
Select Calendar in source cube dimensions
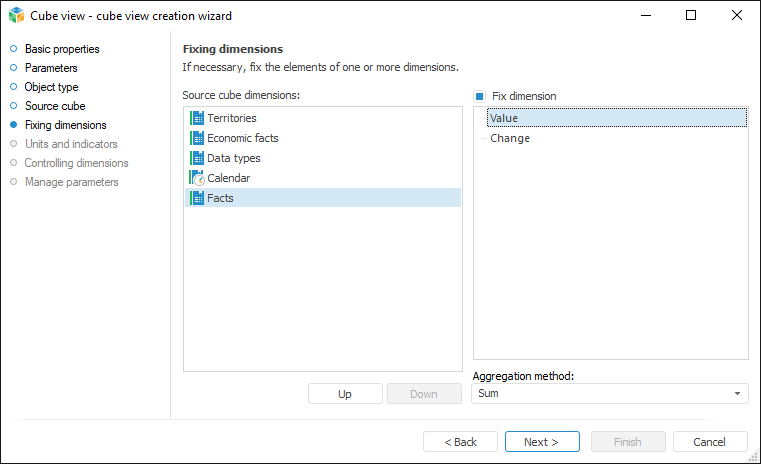(x=228, y=178)
